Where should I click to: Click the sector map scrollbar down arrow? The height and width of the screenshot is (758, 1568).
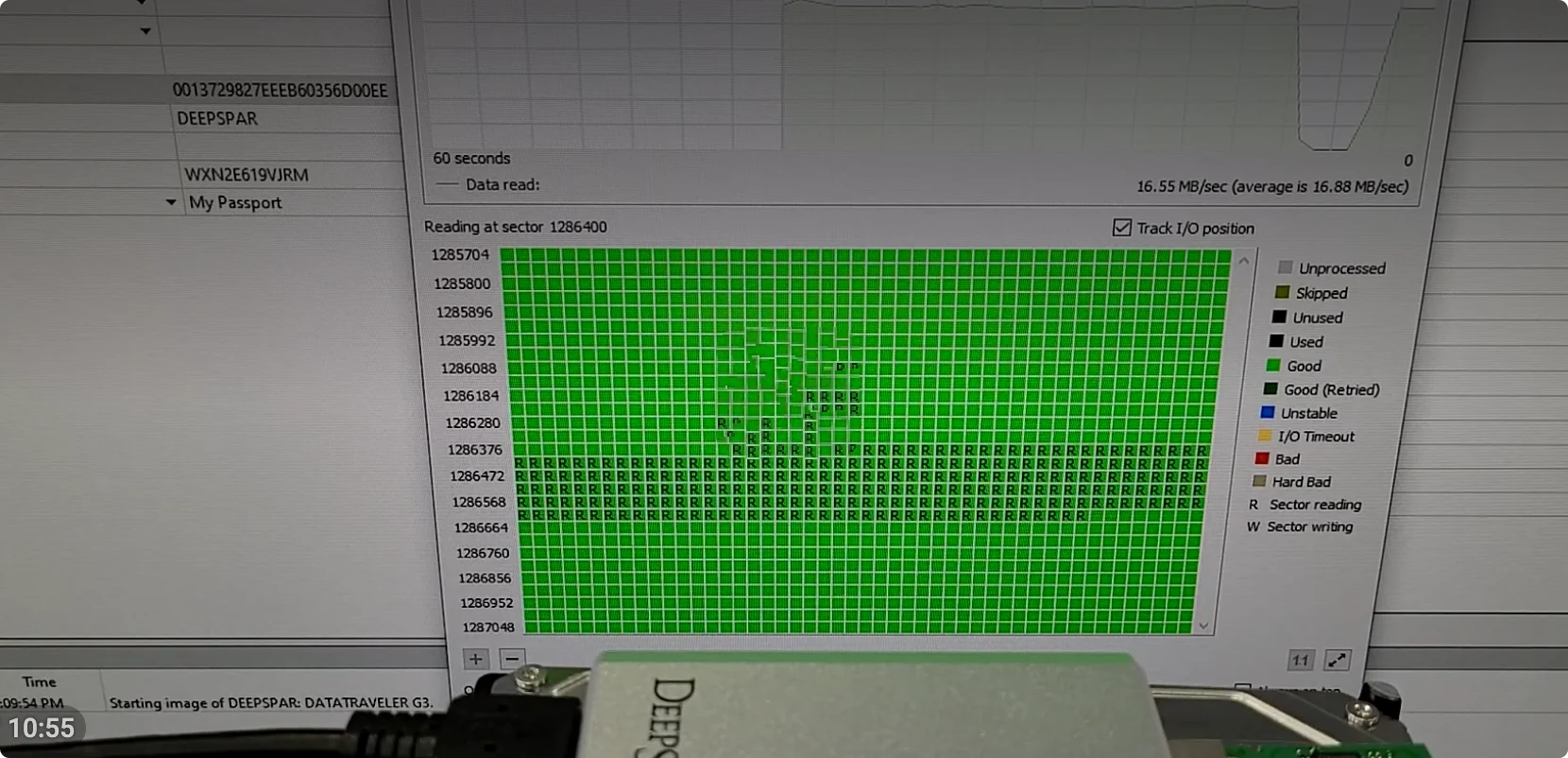pos(1203,626)
